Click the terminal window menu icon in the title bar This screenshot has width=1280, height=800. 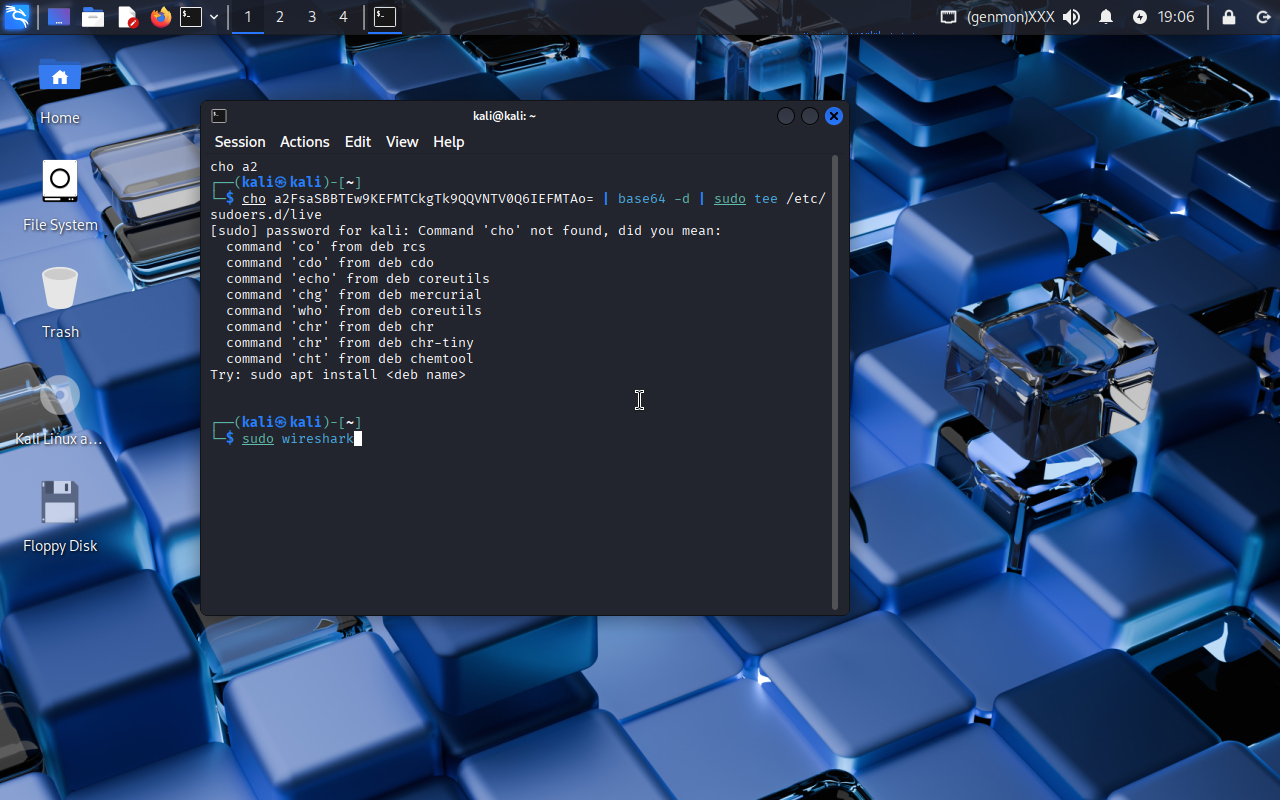pyautogui.click(x=219, y=116)
